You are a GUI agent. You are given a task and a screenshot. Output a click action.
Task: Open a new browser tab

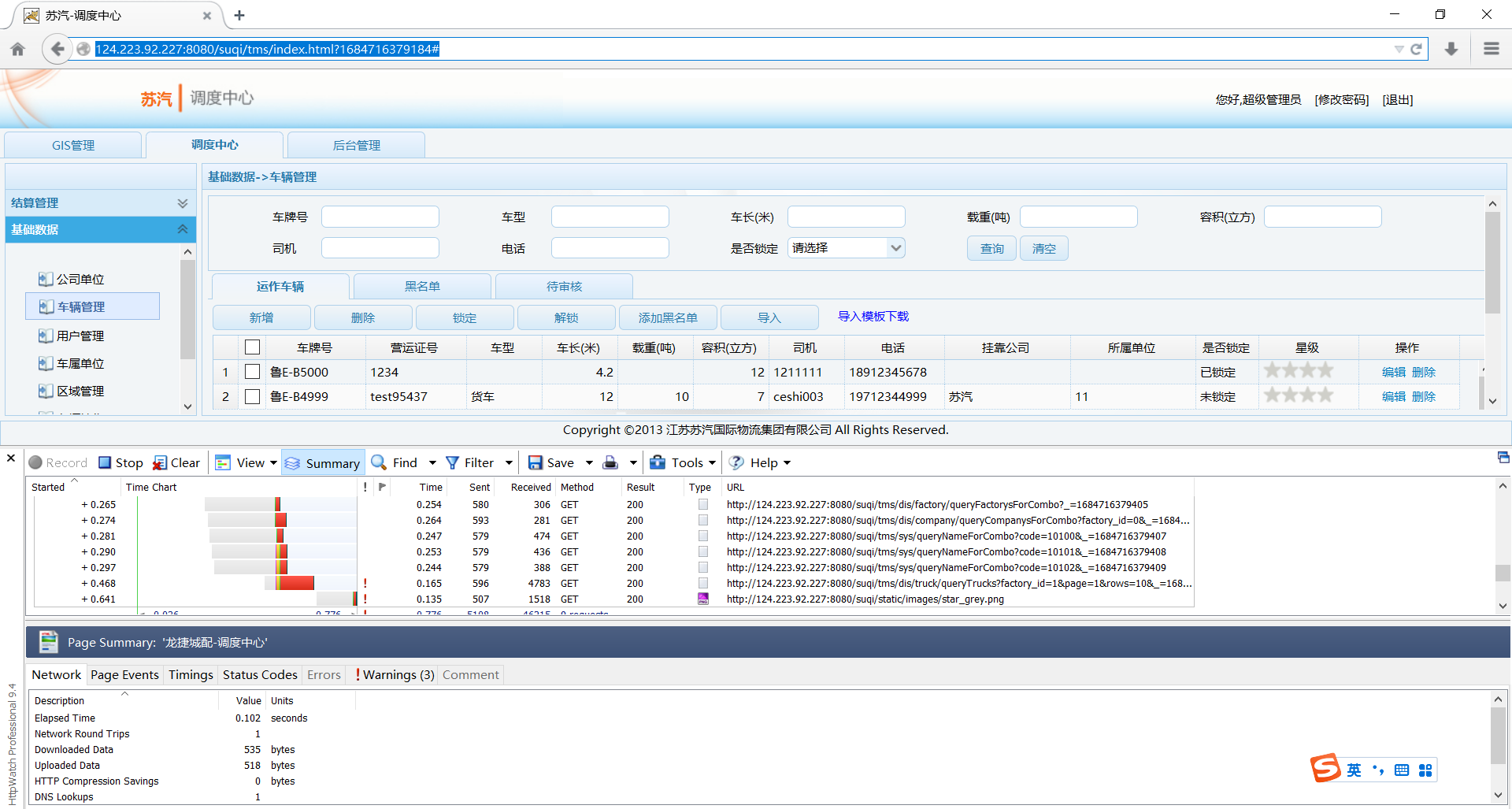point(239,15)
